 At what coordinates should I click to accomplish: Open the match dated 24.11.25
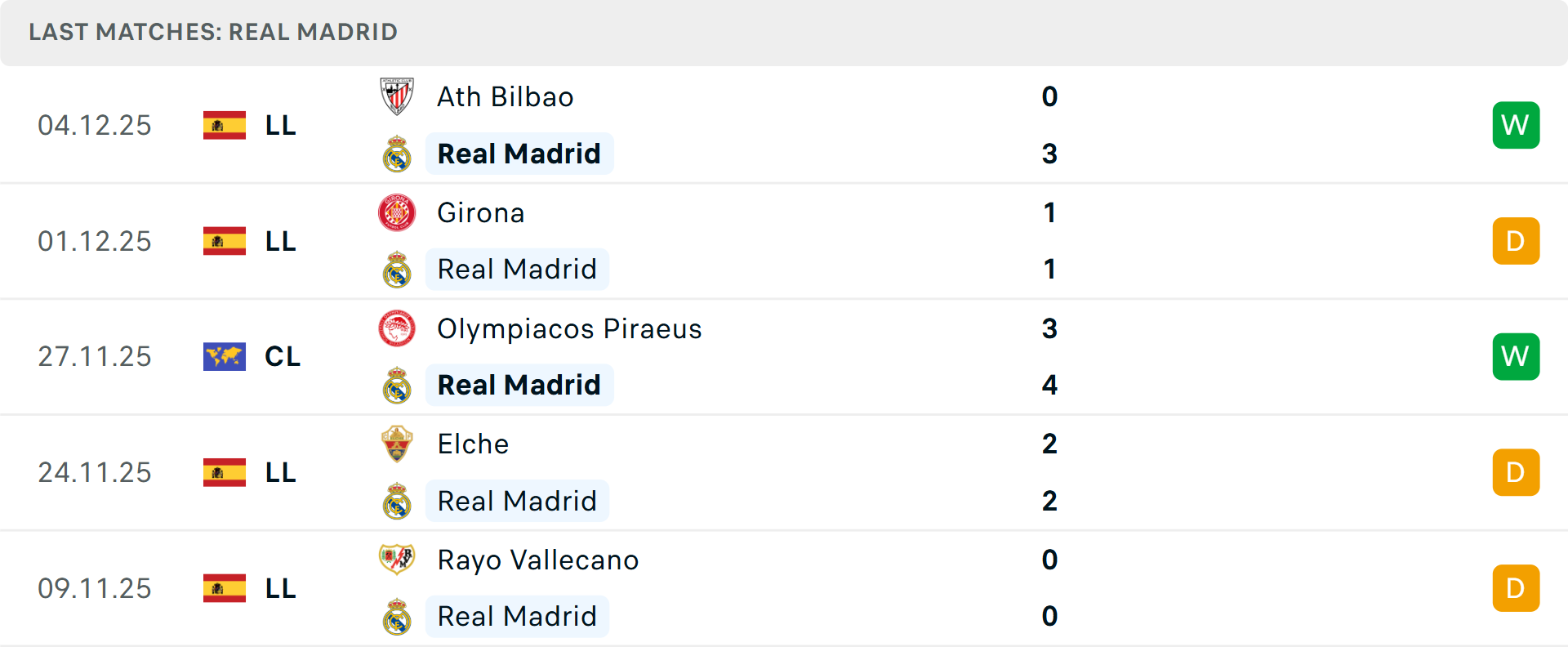(95, 472)
